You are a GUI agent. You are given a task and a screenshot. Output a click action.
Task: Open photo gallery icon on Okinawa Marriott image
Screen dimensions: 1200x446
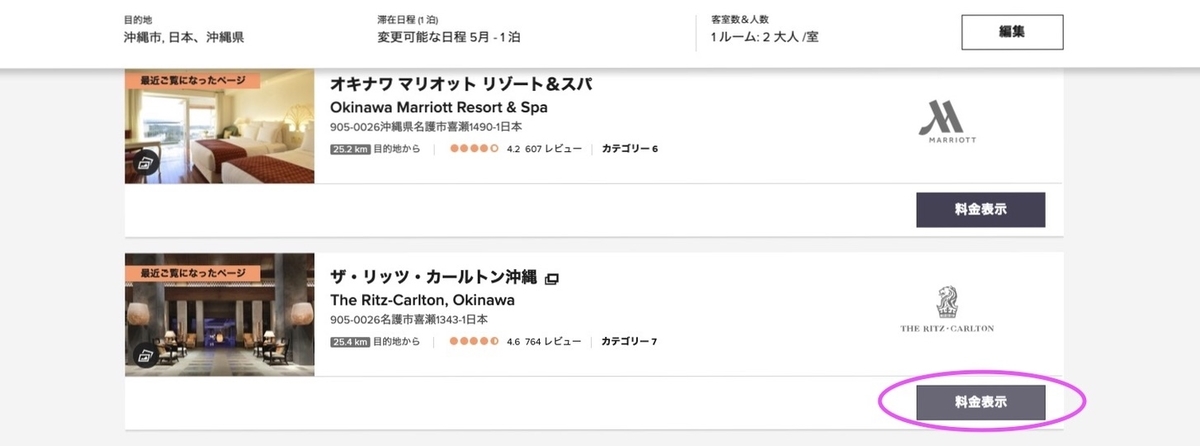(146, 163)
